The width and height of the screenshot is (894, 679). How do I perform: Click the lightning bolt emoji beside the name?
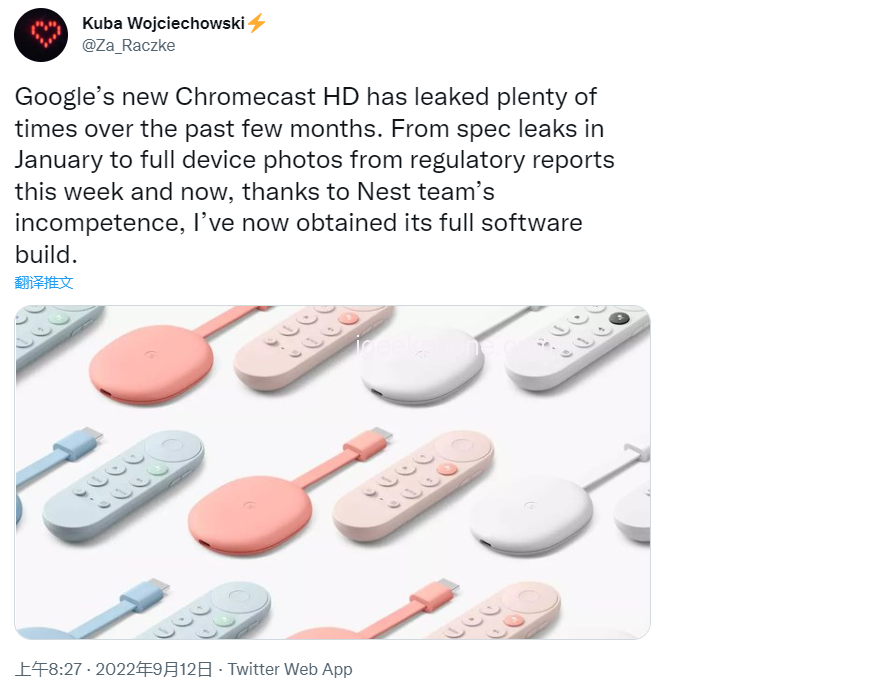[x=257, y=23]
